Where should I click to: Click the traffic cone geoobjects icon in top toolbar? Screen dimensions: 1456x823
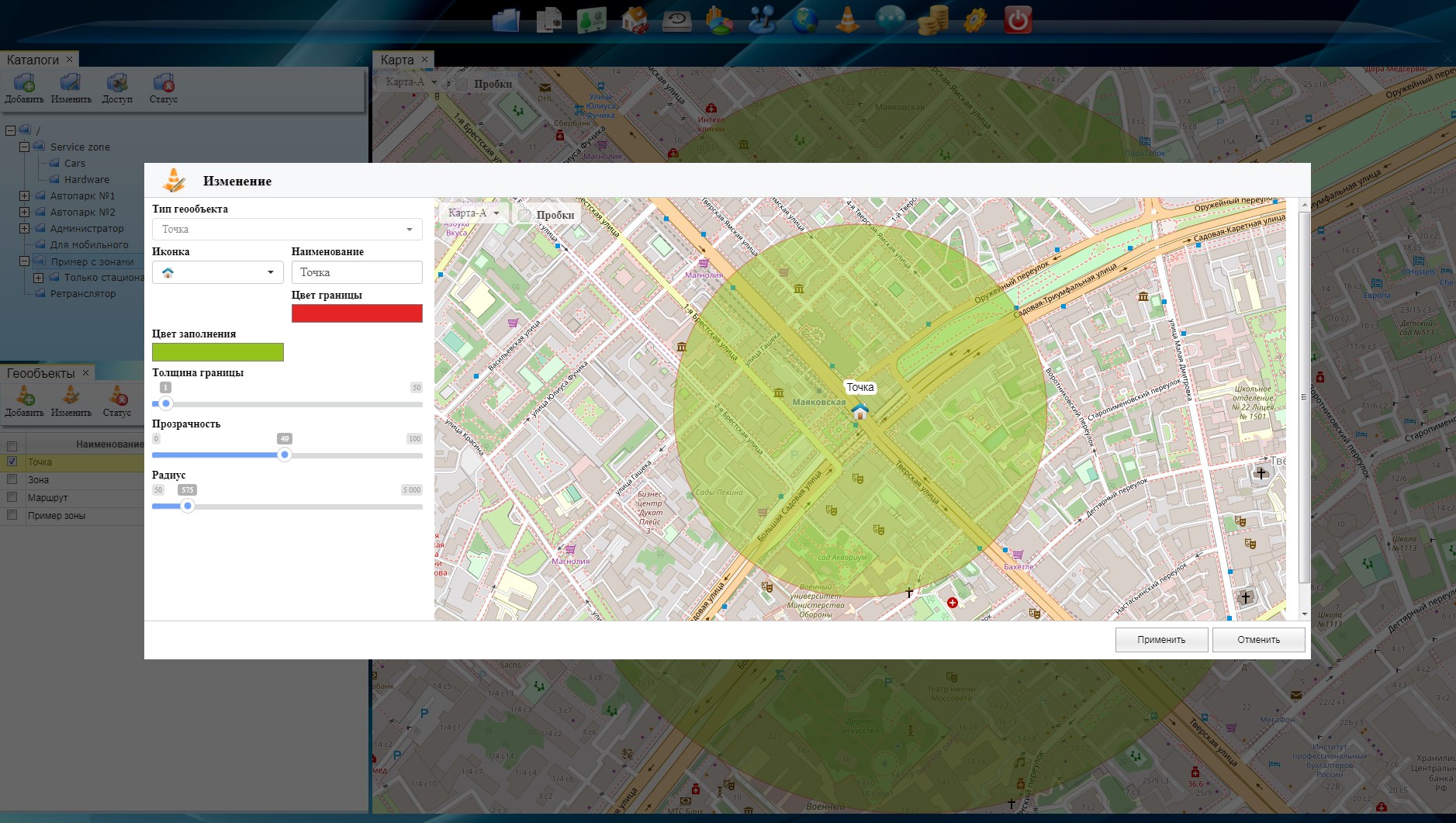tap(847, 19)
